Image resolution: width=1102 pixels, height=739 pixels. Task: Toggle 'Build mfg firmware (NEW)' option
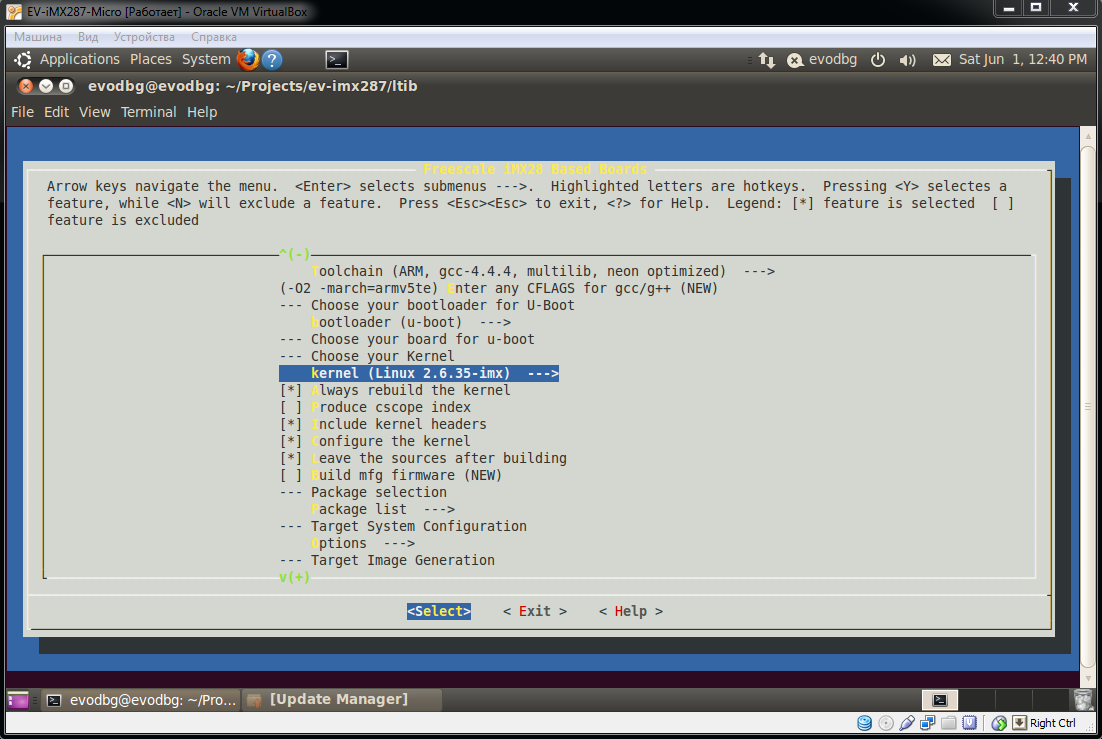pyautogui.click(x=291, y=475)
